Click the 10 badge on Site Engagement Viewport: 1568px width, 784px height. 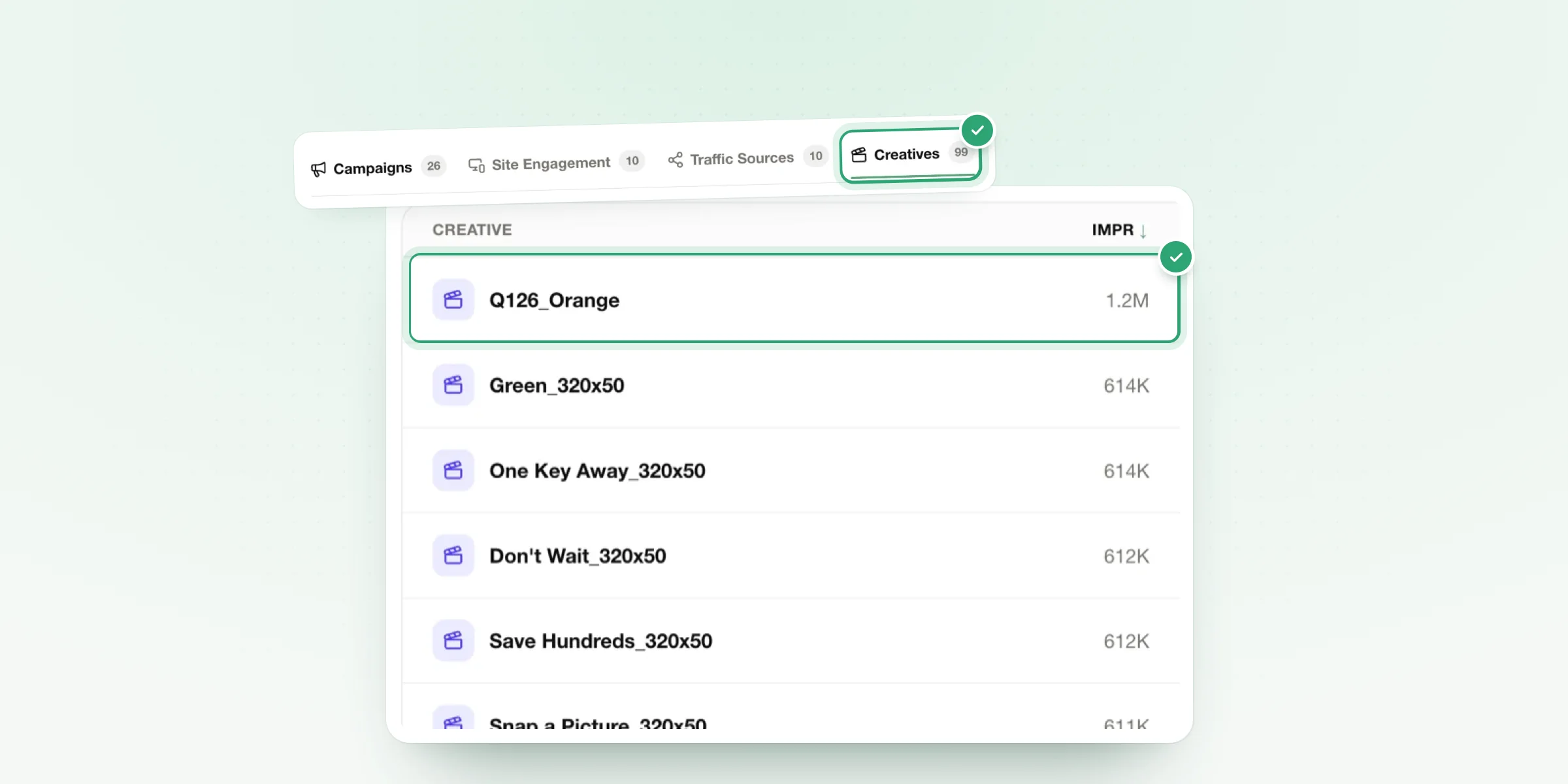point(632,161)
